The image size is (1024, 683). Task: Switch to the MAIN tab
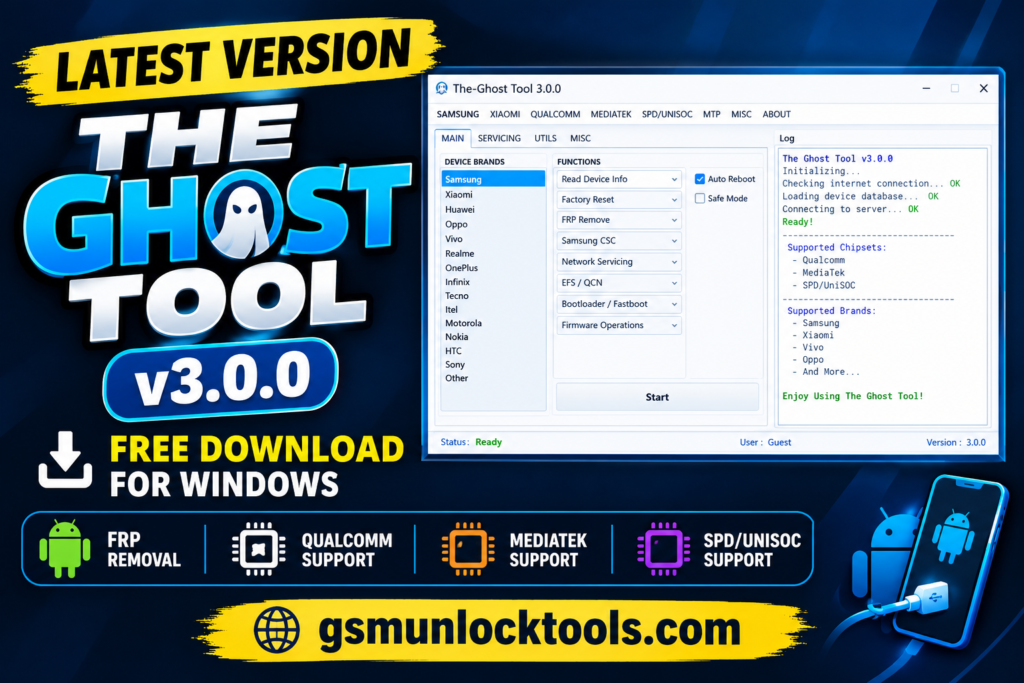pyautogui.click(x=453, y=138)
